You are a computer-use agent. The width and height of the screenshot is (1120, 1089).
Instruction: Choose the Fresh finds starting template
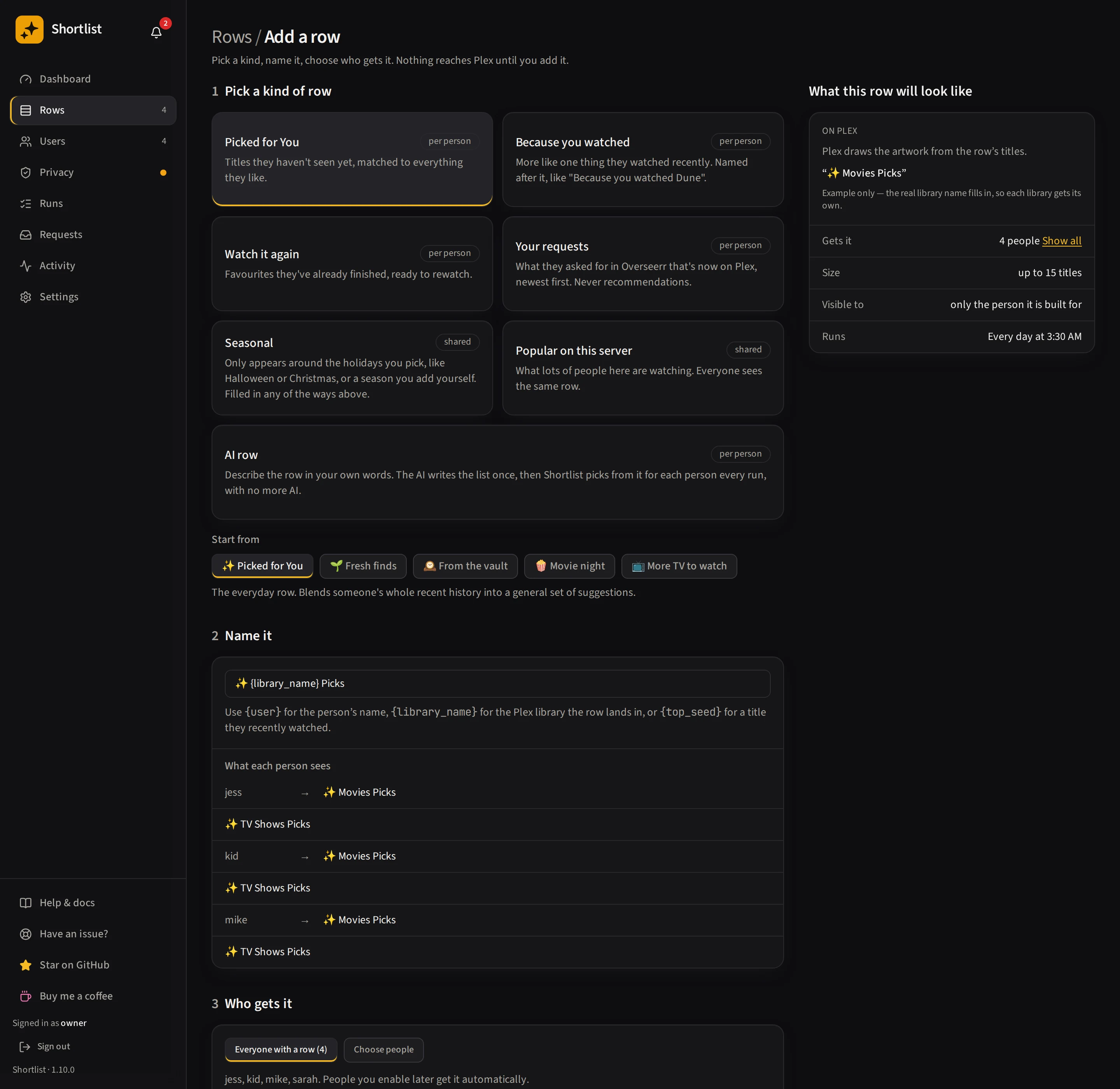tap(363, 566)
